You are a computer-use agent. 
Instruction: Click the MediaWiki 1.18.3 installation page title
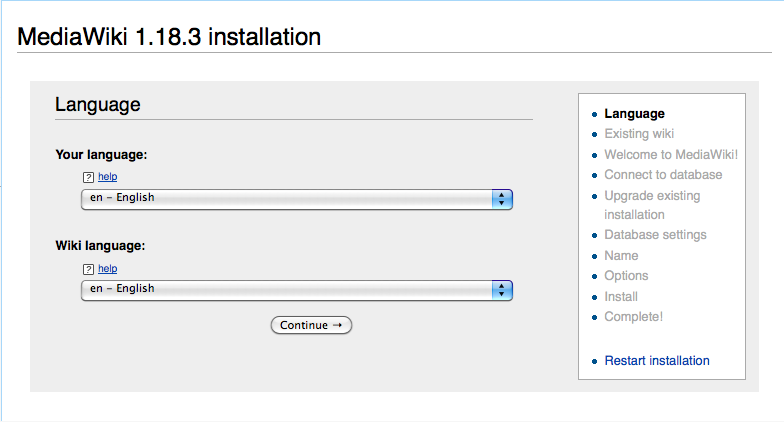169,38
